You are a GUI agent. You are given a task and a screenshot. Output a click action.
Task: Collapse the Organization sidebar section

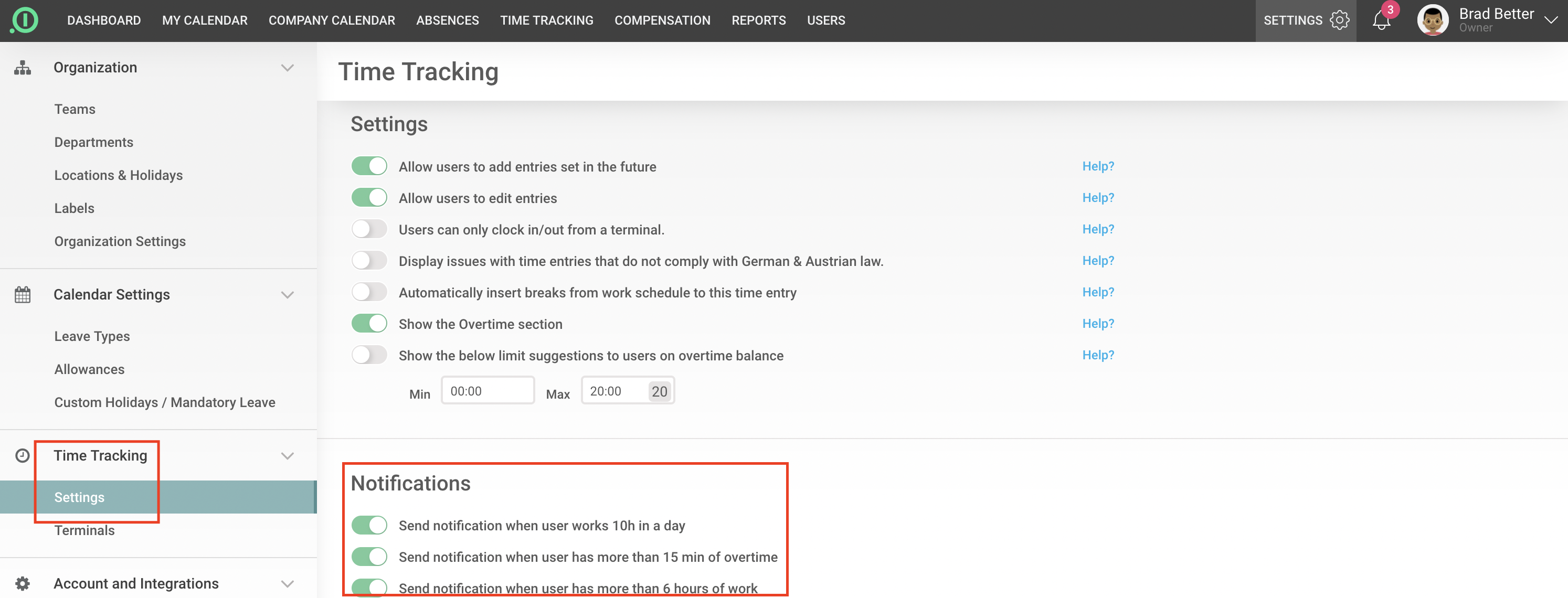287,68
